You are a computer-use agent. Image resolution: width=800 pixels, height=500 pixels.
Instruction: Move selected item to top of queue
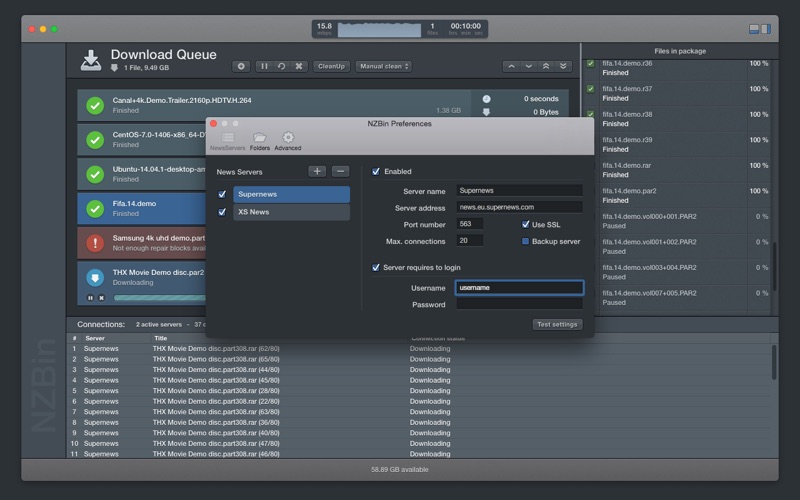tap(545, 66)
